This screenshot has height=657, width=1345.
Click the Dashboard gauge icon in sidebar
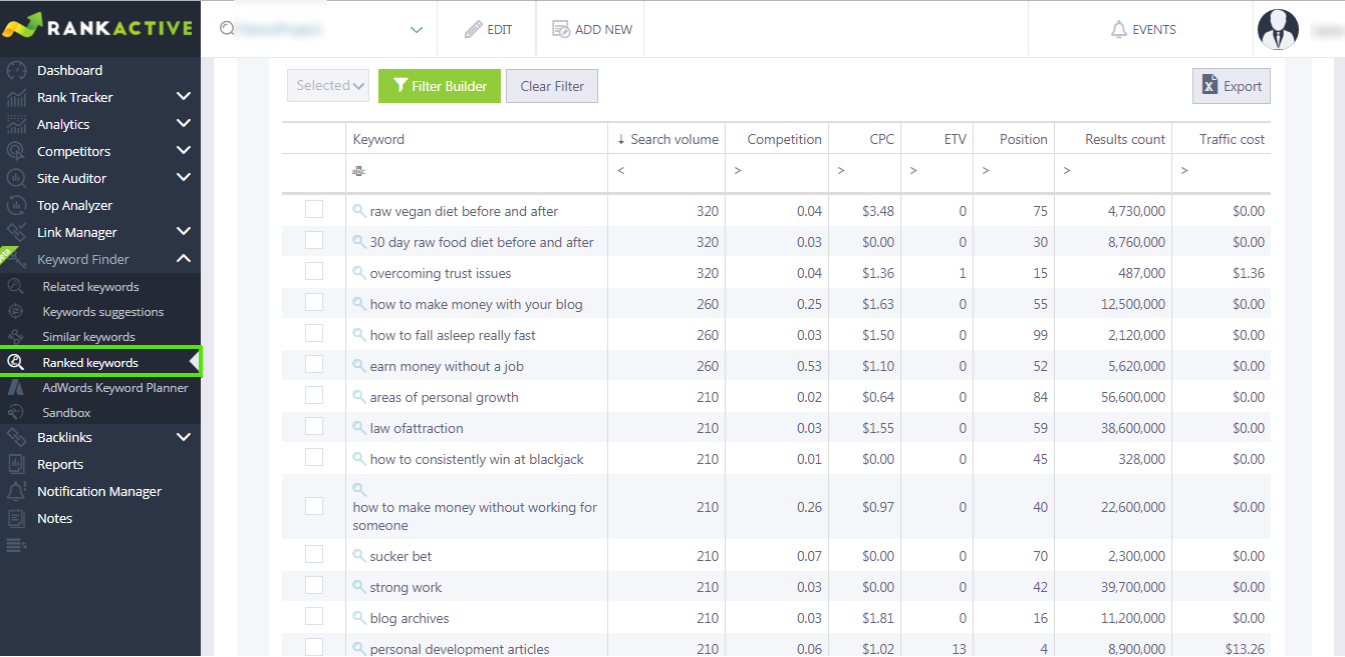(16, 70)
